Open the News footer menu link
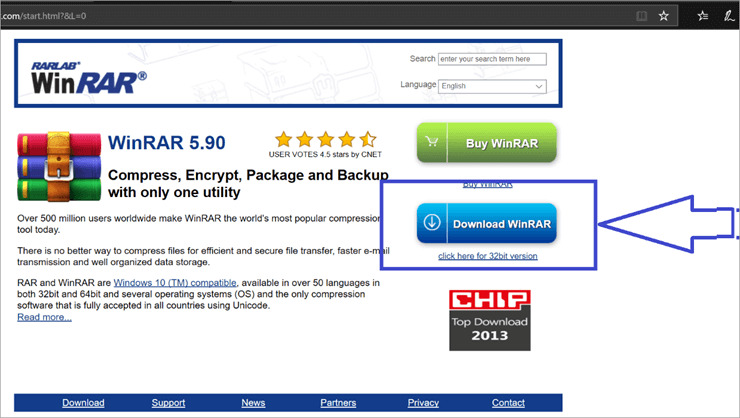This screenshot has width=740, height=418. tap(253, 402)
